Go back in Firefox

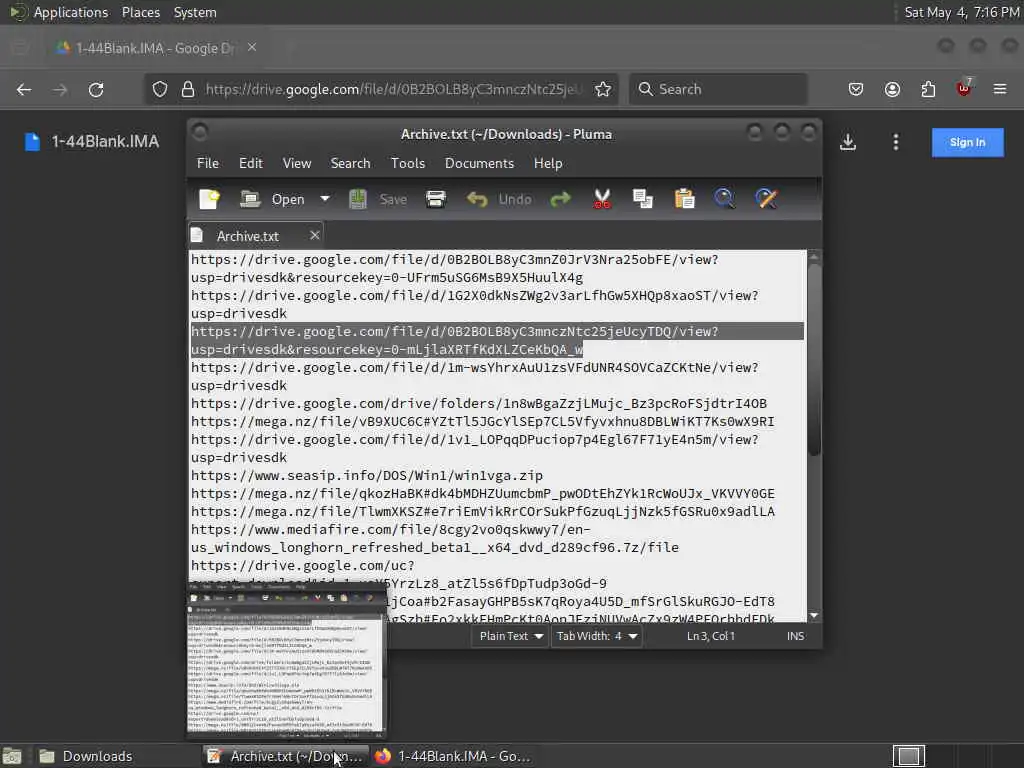click(24, 89)
